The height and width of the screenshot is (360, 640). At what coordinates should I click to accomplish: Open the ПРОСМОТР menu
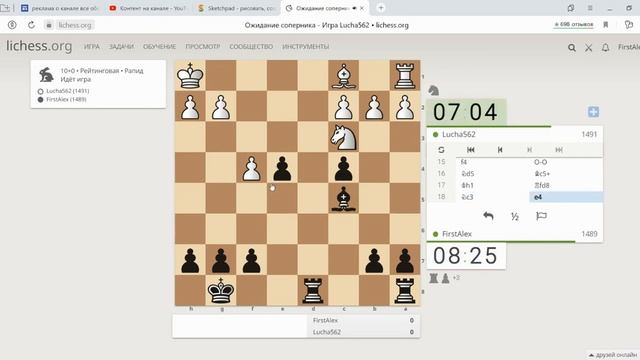(203, 47)
